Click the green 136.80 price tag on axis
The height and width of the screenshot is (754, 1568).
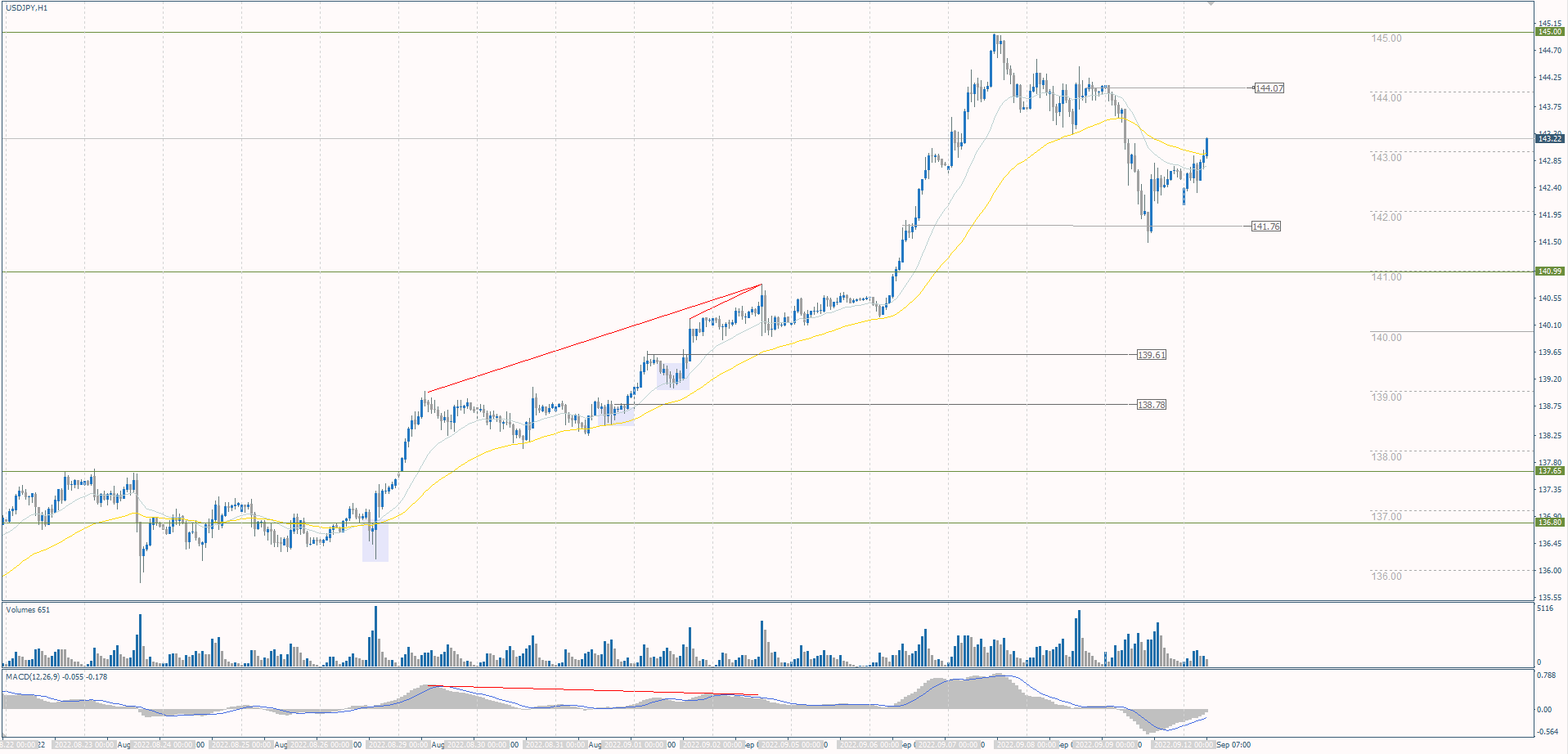point(1550,522)
